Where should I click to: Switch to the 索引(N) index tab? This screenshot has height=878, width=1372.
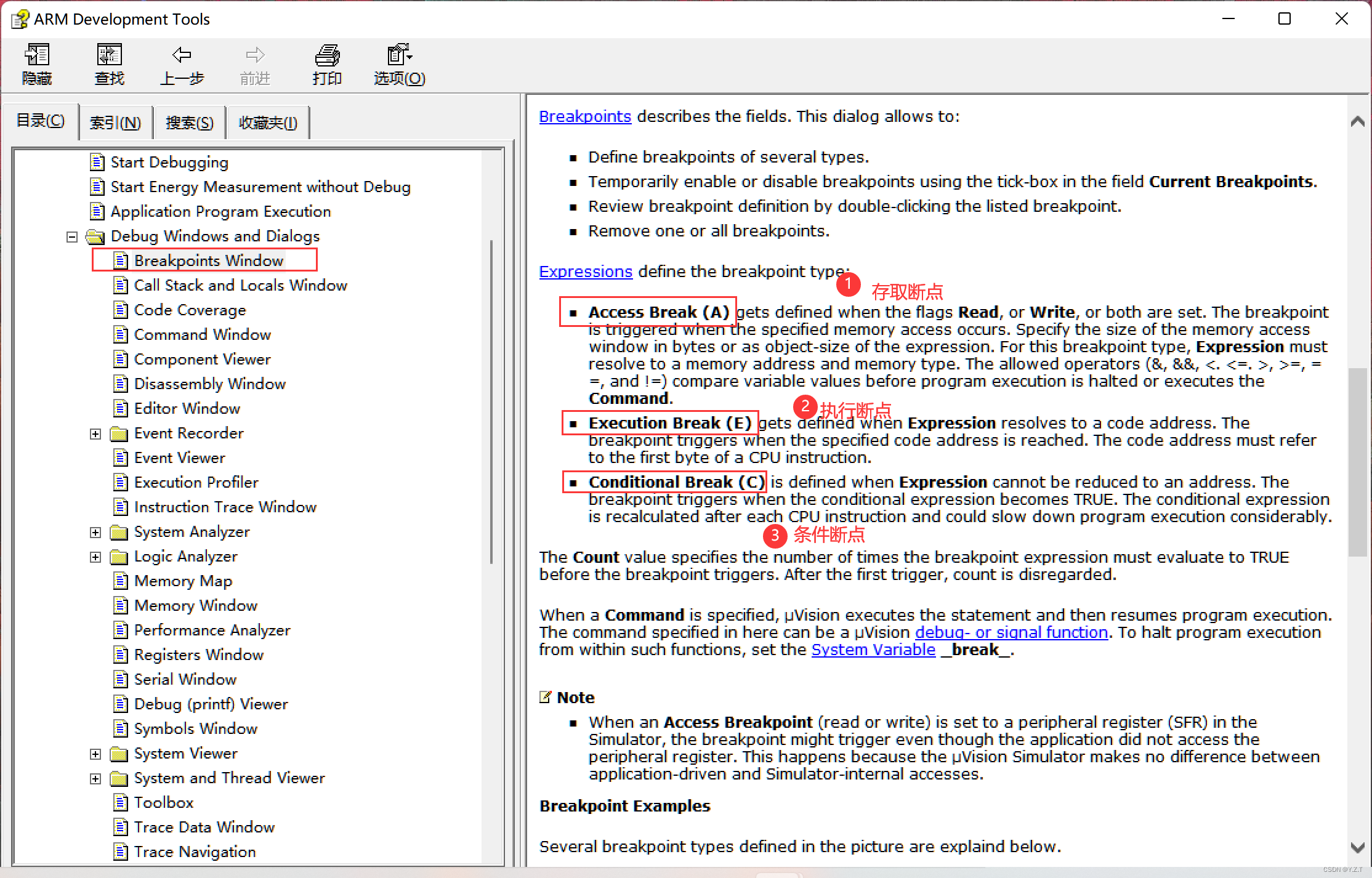(115, 123)
